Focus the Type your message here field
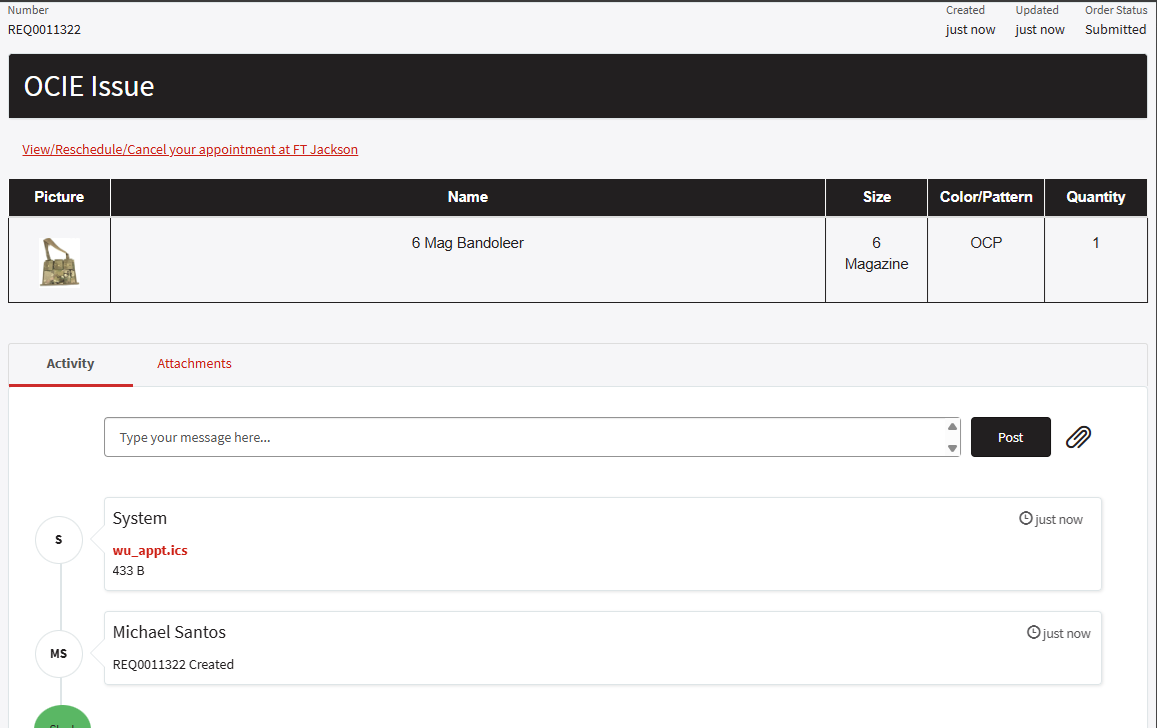Viewport: 1157px width, 728px height. coord(525,438)
